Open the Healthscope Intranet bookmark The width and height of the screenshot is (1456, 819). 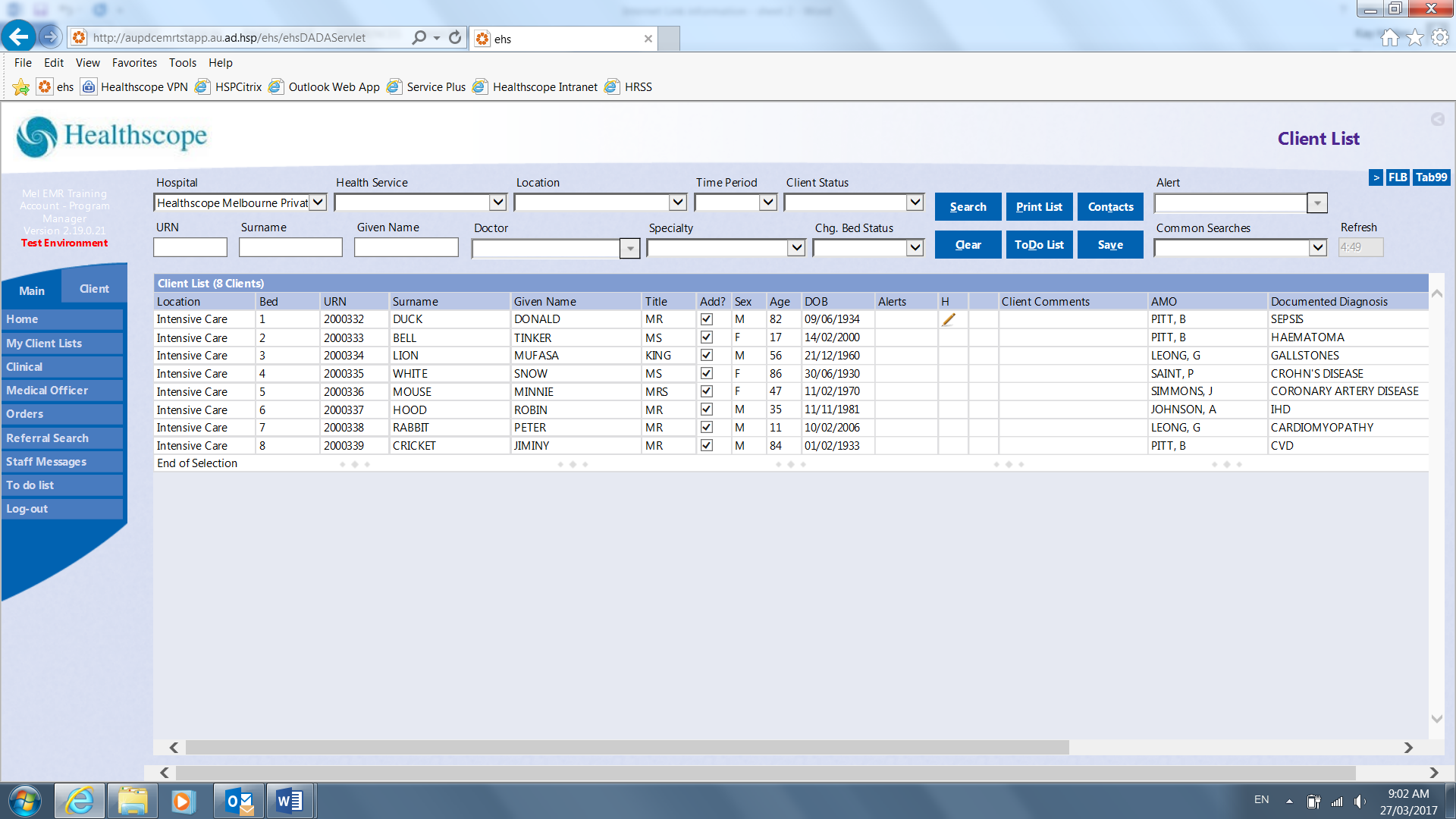[x=535, y=87]
